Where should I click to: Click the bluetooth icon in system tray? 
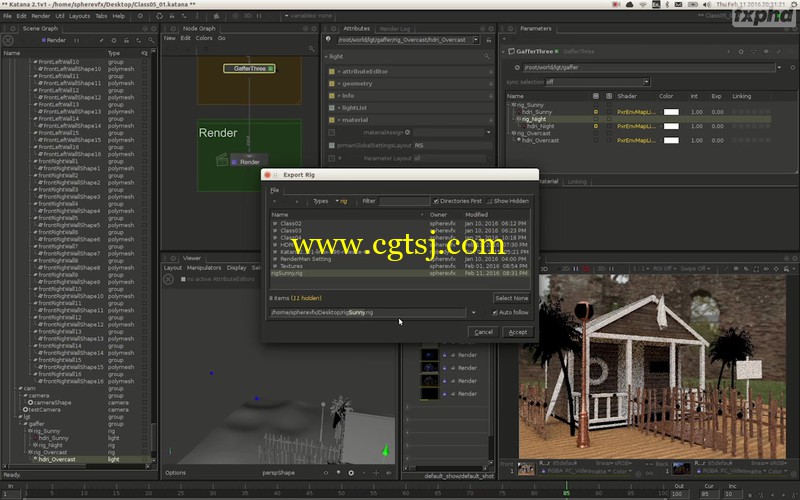(x=667, y=4)
